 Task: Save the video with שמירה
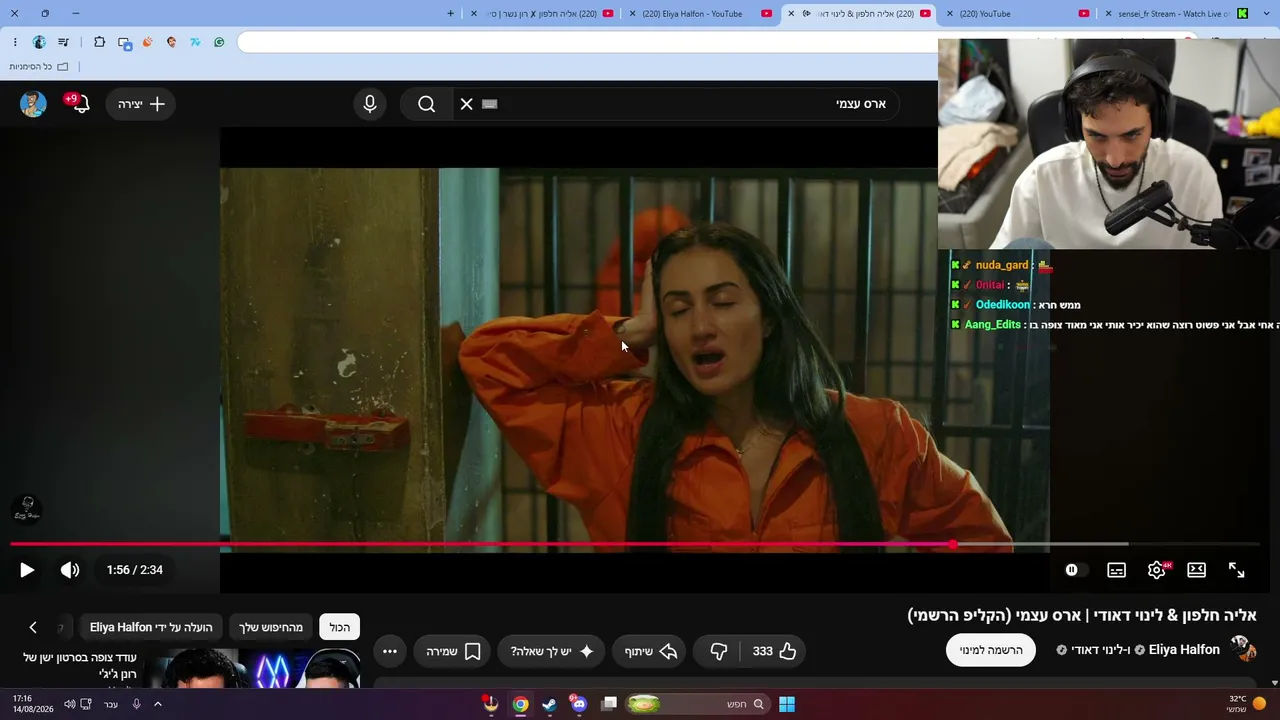453,651
